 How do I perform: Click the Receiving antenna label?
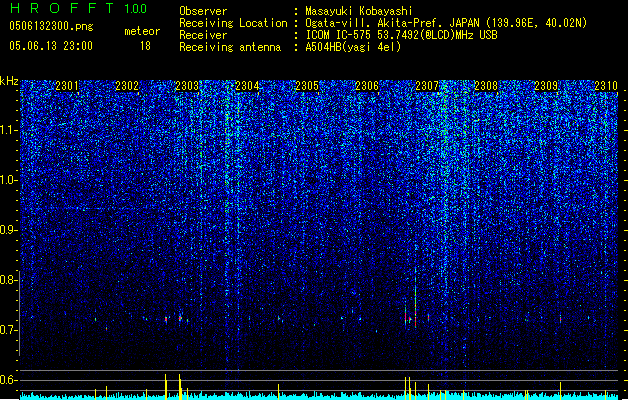[x=230, y=47]
